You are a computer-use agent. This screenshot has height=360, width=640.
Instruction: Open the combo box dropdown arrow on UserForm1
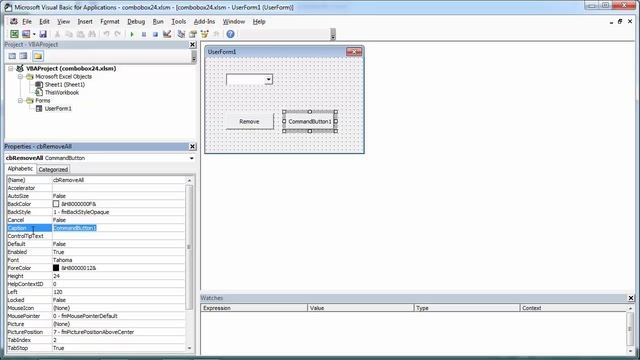[268, 80]
